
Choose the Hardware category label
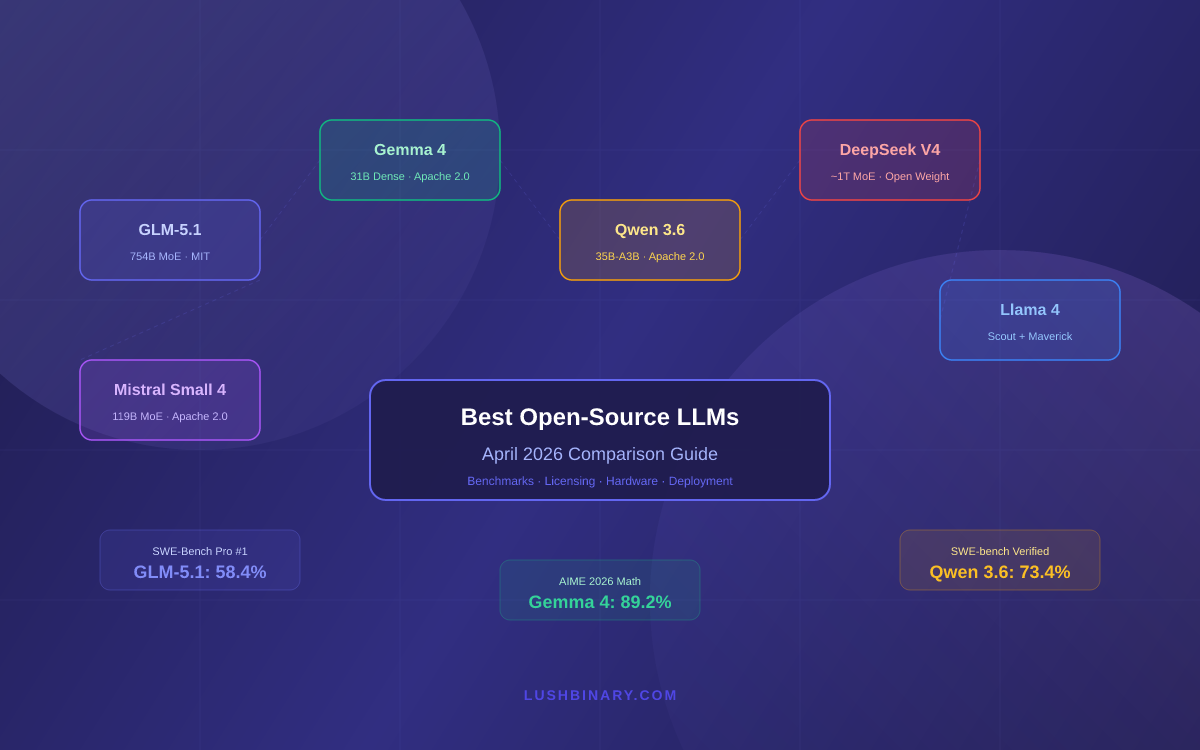(632, 481)
